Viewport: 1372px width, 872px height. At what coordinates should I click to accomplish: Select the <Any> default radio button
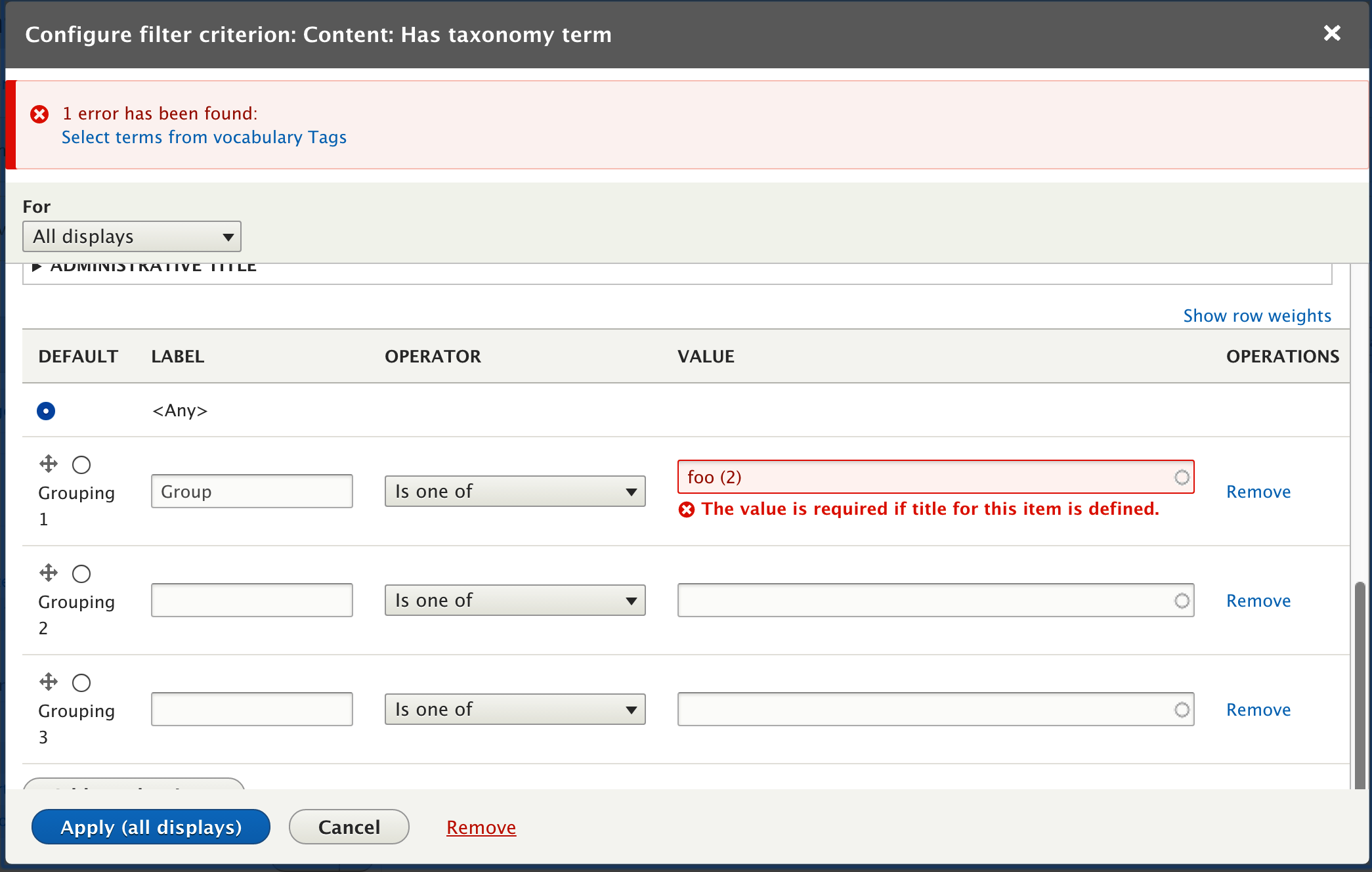coord(46,410)
